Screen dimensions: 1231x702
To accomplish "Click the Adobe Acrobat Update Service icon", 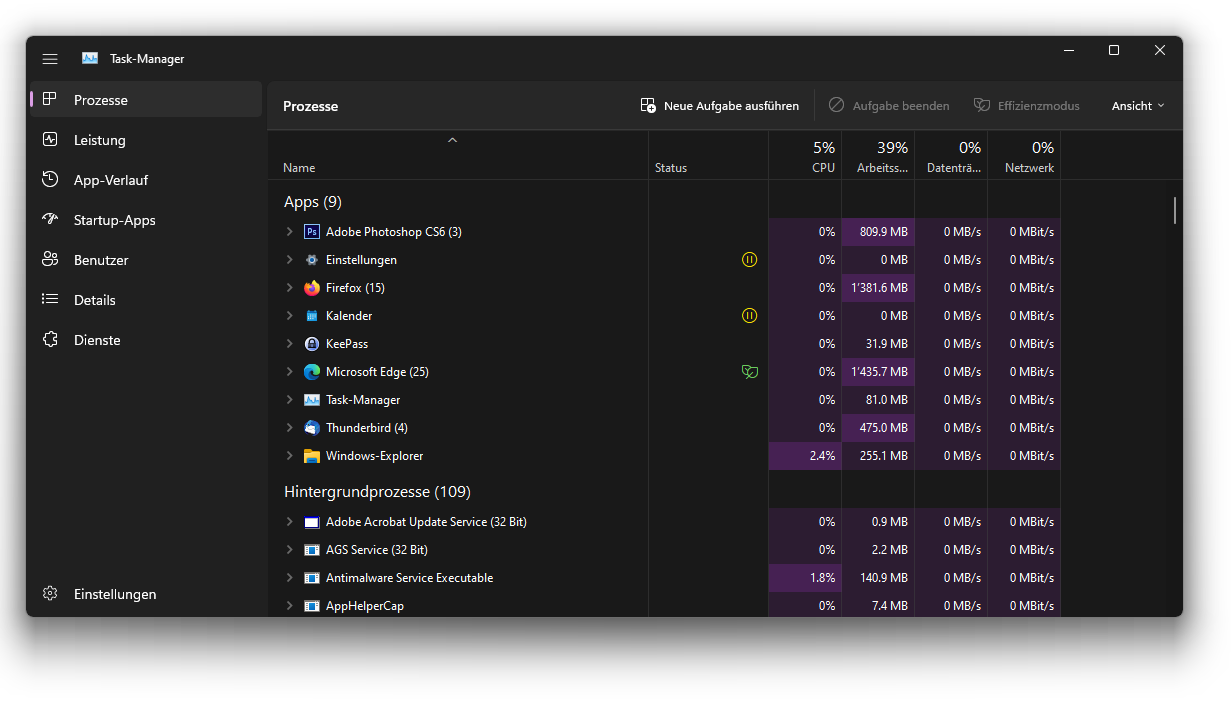I will tap(312, 522).
